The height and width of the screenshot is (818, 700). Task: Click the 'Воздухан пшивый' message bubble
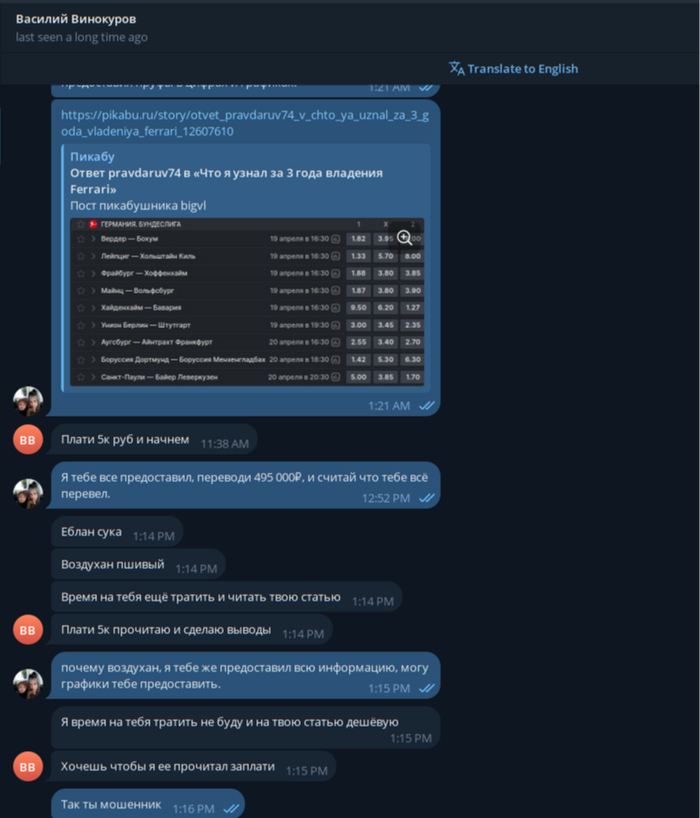click(138, 564)
